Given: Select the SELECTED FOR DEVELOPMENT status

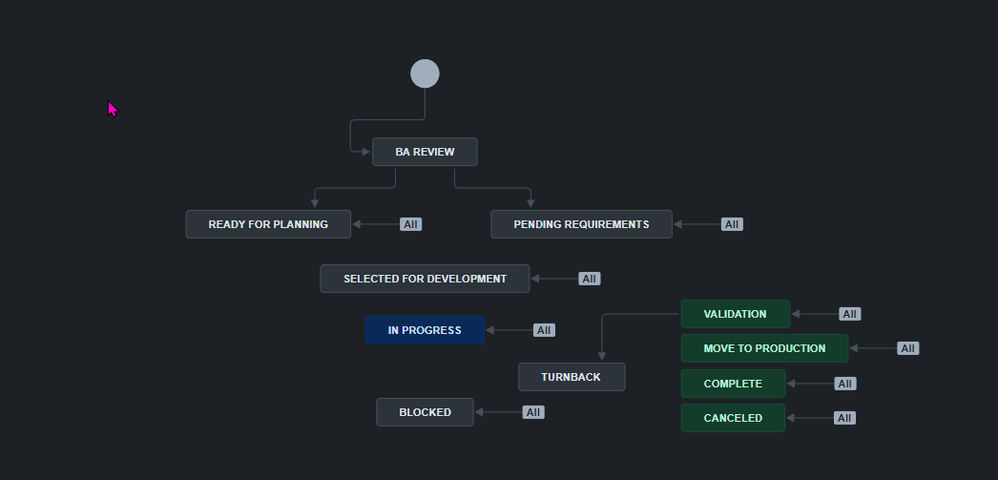Looking at the screenshot, I should coord(425,278).
